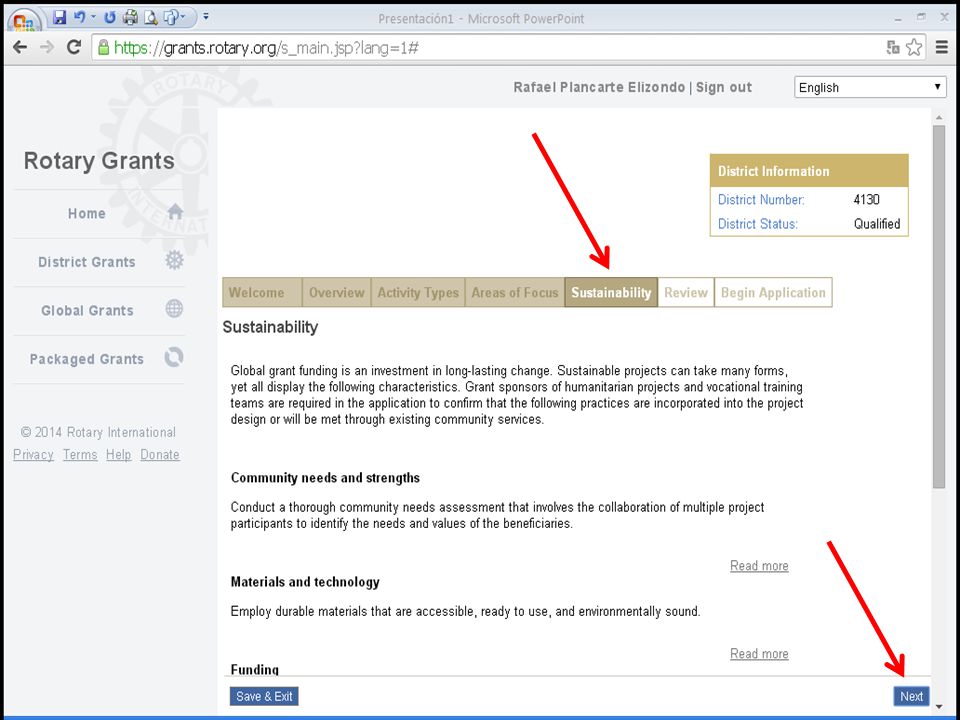The width and height of the screenshot is (960, 720).
Task: Click the Quick Print icon
Action: coord(130,17)
